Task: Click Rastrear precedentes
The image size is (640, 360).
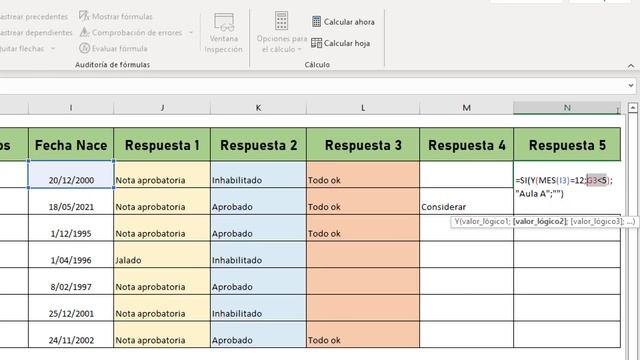Action: point(34,16)
